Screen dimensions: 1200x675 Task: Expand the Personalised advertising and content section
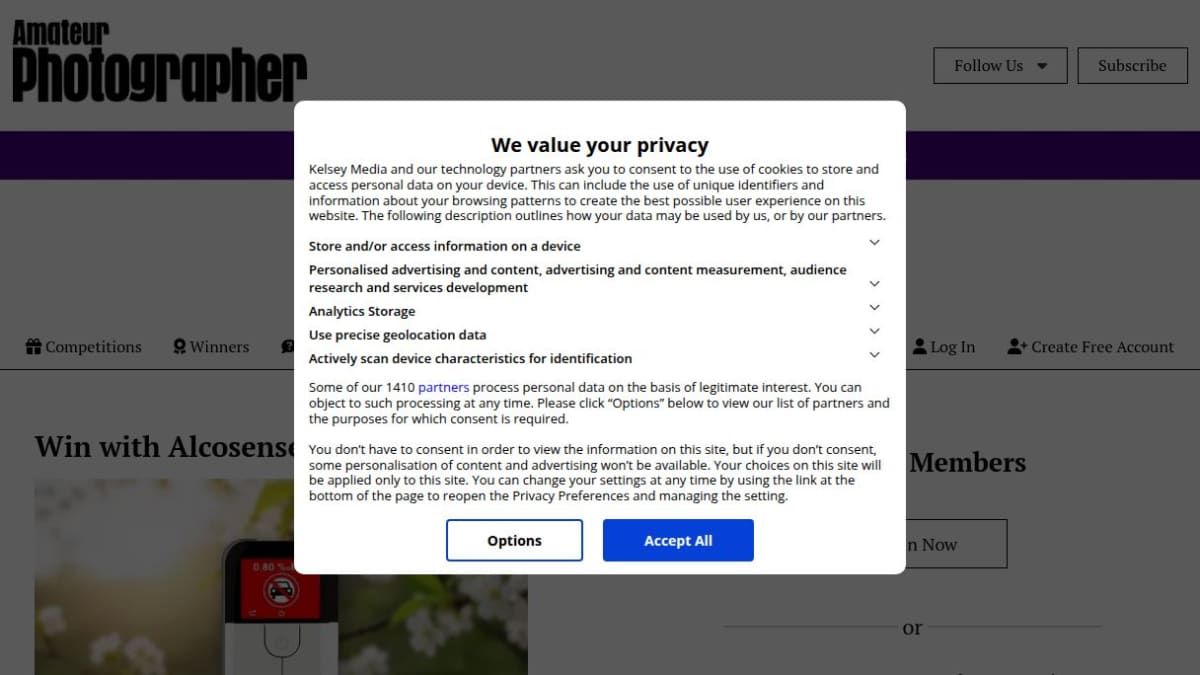[874, 284]
